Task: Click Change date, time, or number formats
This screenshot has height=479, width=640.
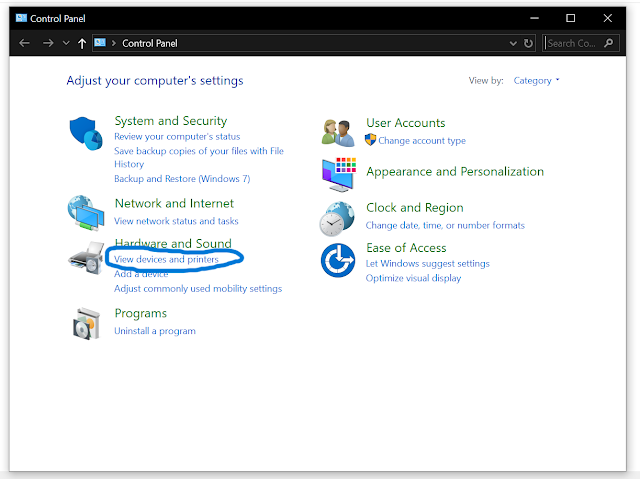Action: [x=445, y=225]
